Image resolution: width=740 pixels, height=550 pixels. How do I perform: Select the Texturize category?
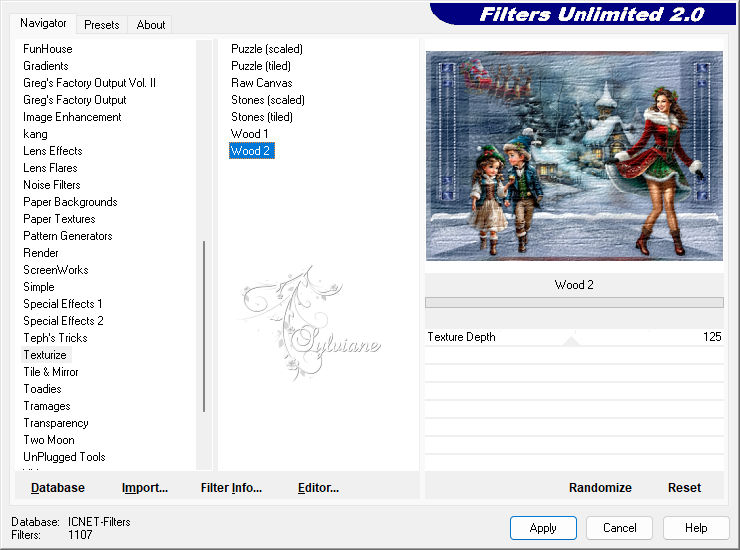(x=45, y=355)
